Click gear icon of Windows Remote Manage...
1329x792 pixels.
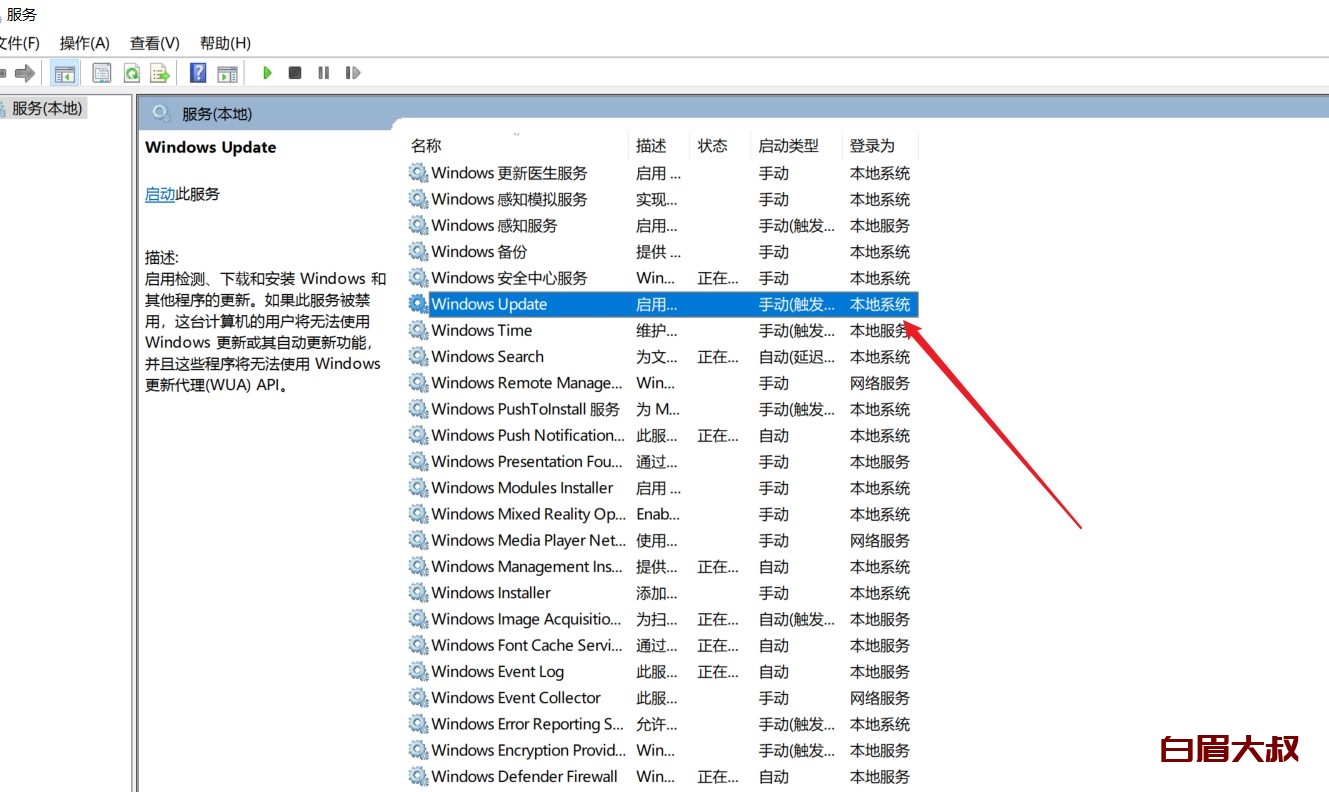pos(418,383)
